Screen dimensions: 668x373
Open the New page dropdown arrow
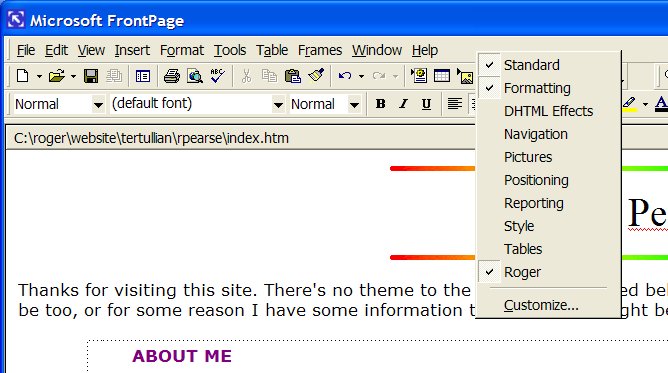pyautogui.click(x=39, y=77)
